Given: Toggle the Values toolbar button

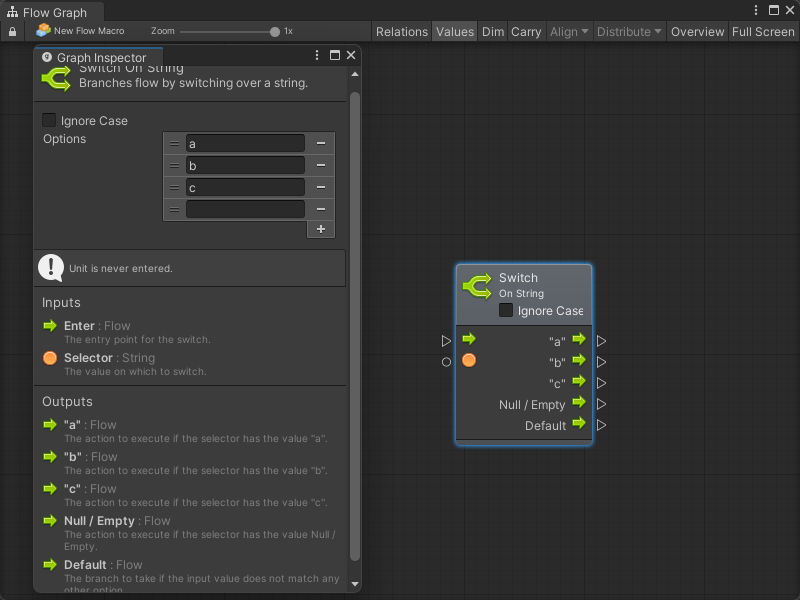Looking at the screenshot, I should pyautogui.click(x=454, y=32).
